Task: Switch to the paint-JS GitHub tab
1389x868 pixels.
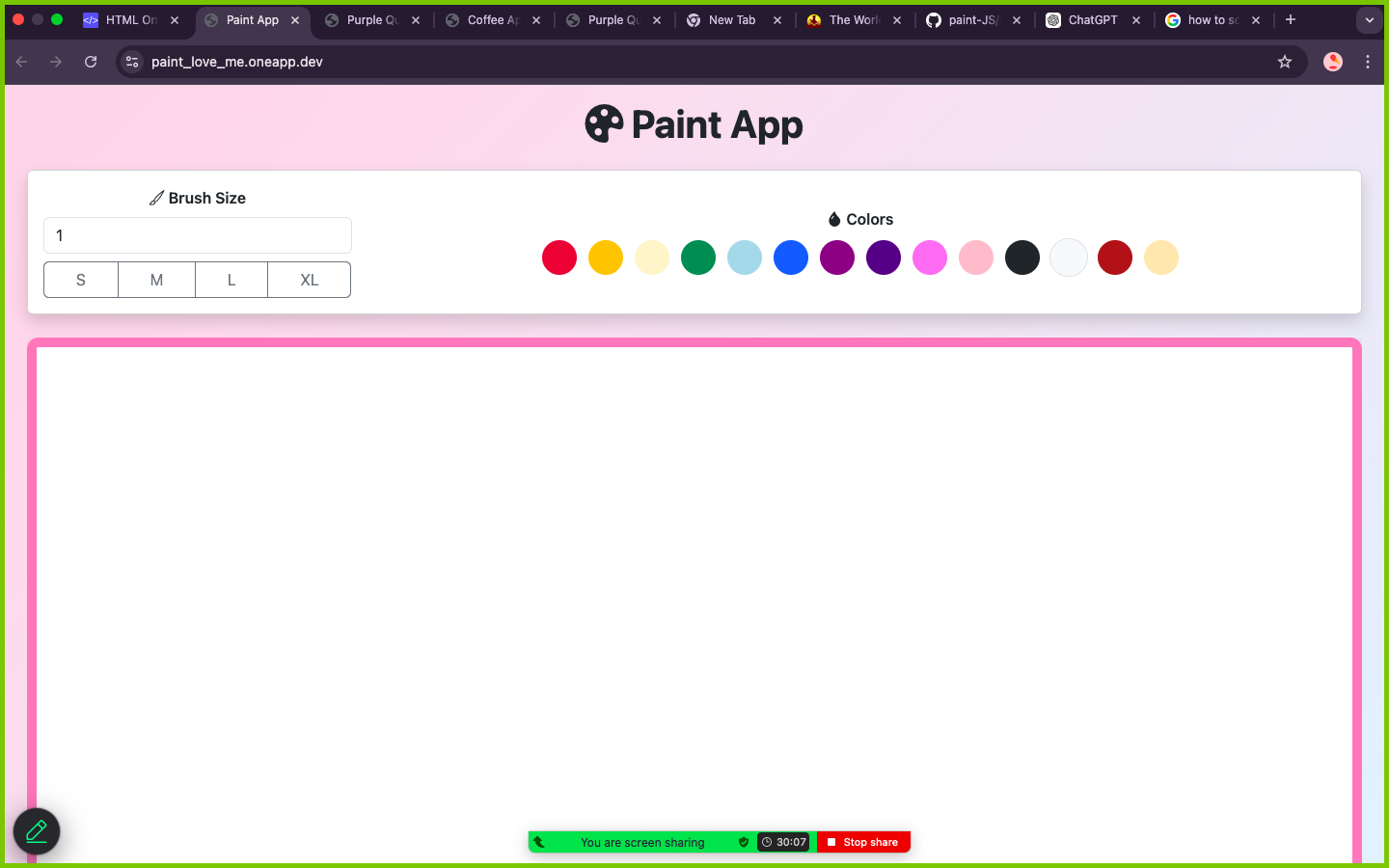Action: pyautogui.click(x=969, y=19)
